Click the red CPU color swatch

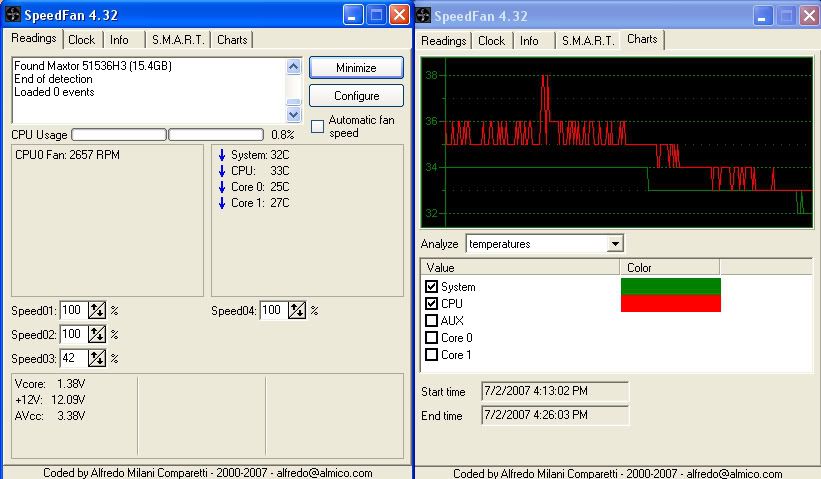[671, 303]
